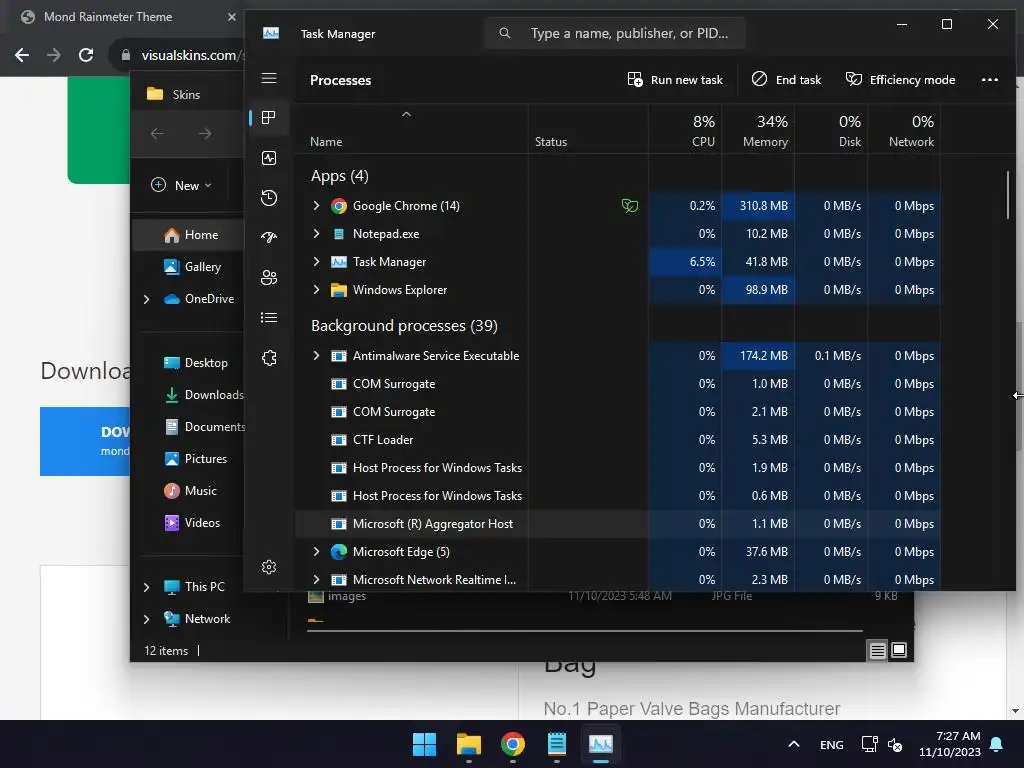Click blue Download button on webpage
Viewport: 1024px width, 768px height.
coord(85,441)
